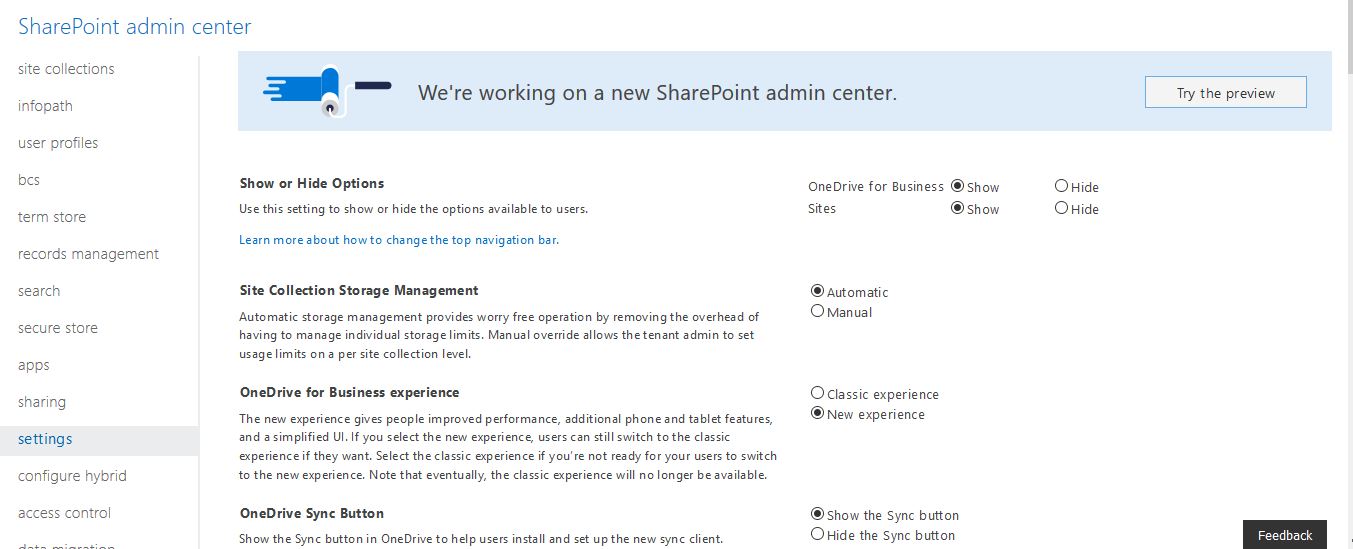Viewport: 1353px width, 549px height.
Task: Go to user profiles page
Action: (x=58, y=143)
